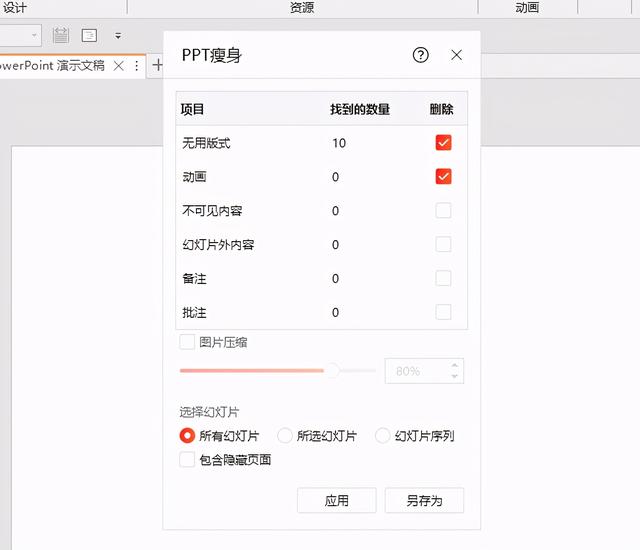This screenshot has width=640, height=550.
Task: Open the document tab more options menu
Action: coord(137,66)
